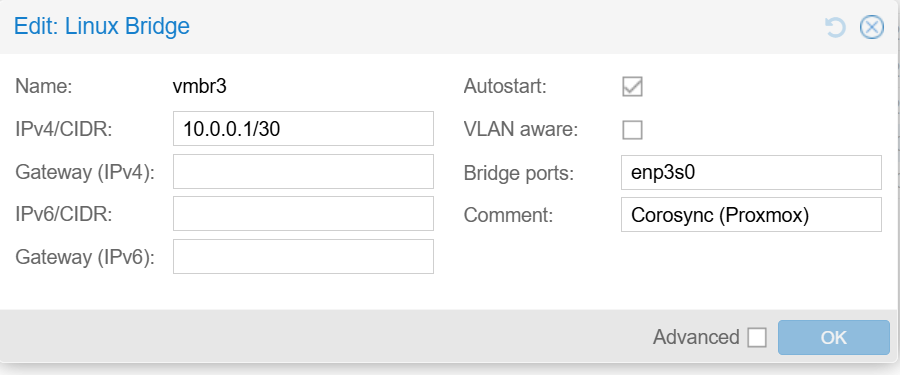Tick the Advanced checkbox
Viewport: 900px width, 375px height.
(757, 338)
